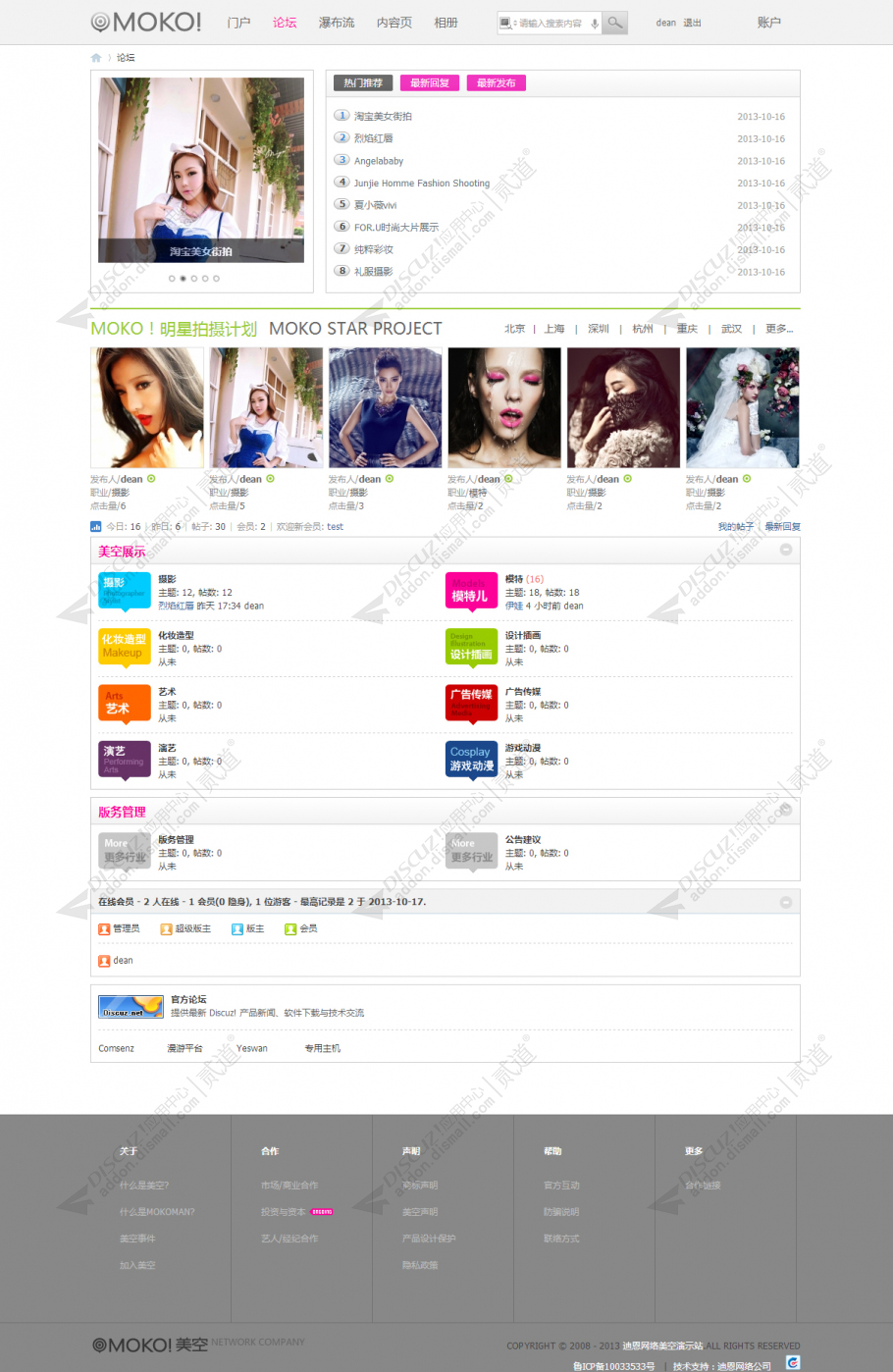The image size is (893, 1372).
Task: Open the 演艺 purple forum icon
Action: click(124, 760)
